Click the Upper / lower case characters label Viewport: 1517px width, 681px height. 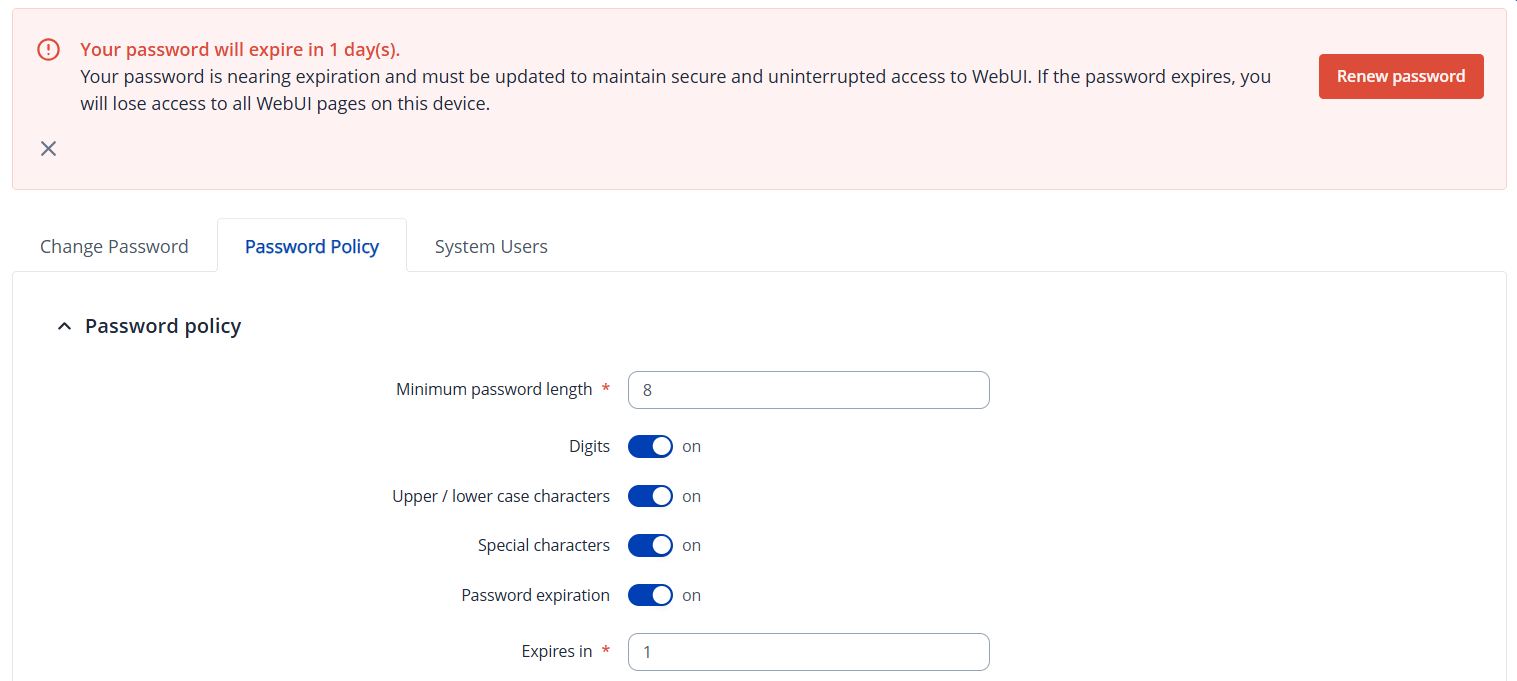click(501, 497)
